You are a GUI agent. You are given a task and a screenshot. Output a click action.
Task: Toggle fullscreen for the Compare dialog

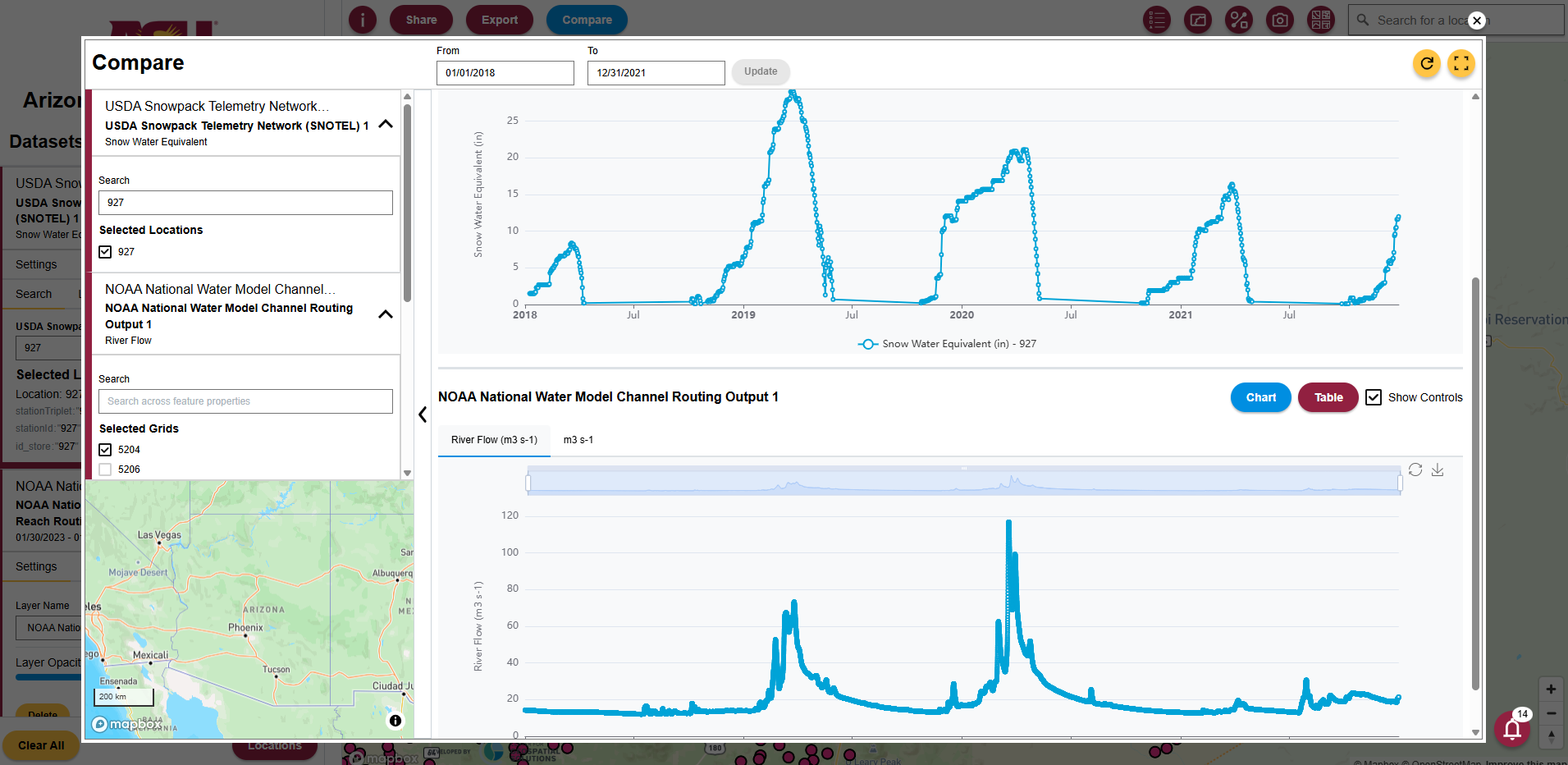click(1461, 63)
